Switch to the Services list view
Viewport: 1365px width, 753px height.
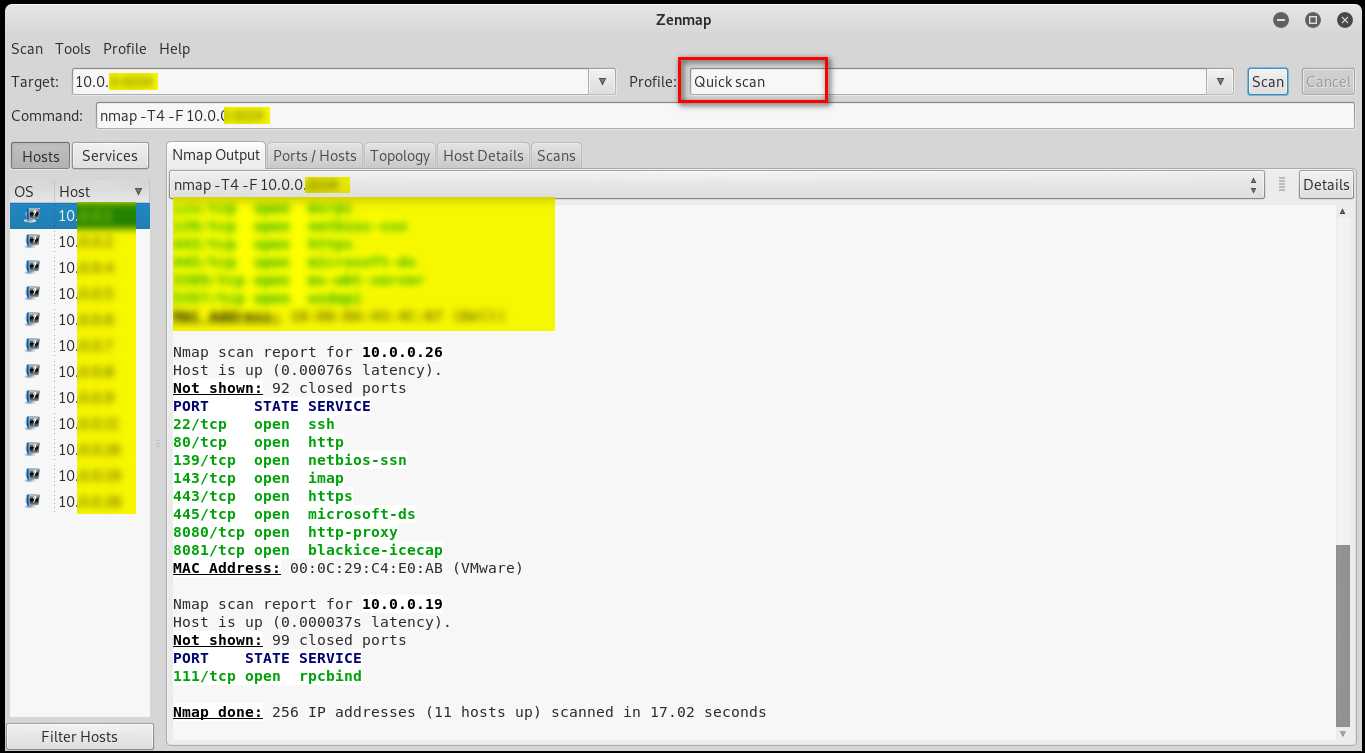(110, 156)
